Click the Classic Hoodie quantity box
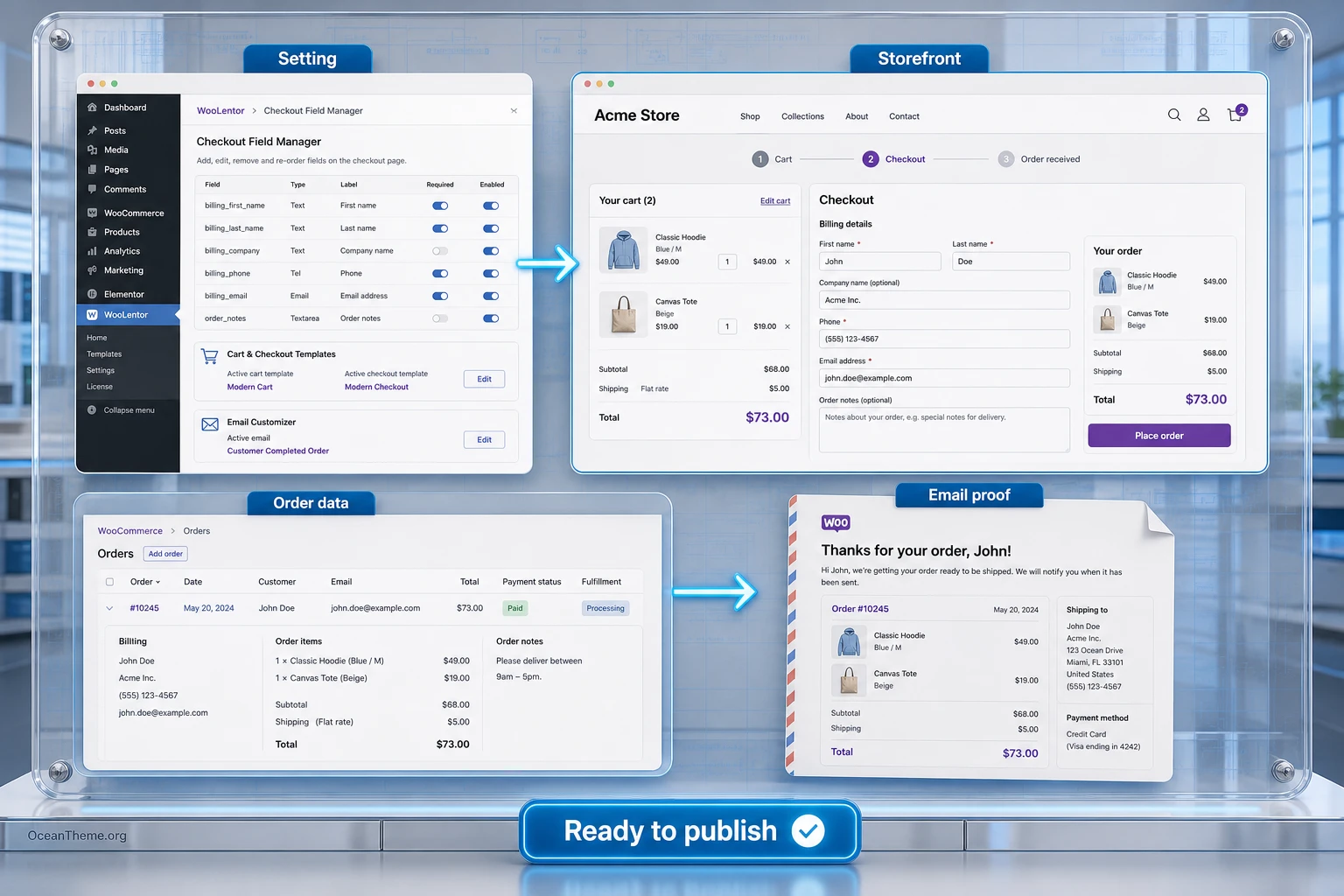This screenshot has height=896, width=1344. [727, 262]
